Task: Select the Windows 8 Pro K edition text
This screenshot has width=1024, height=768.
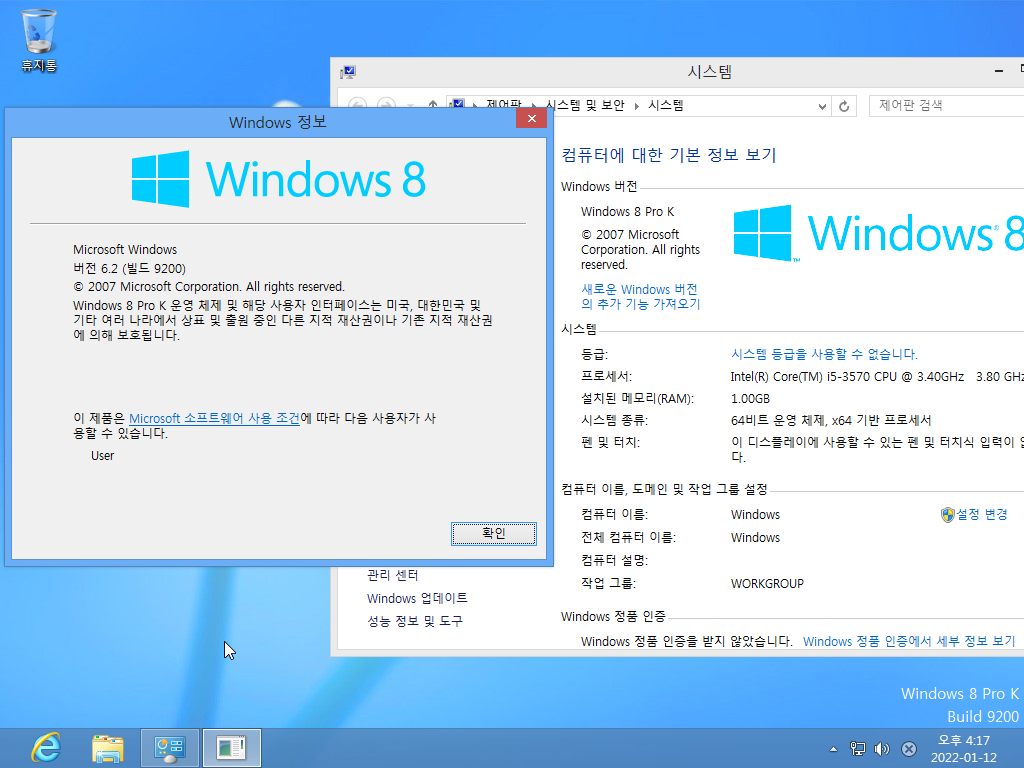Action: 627,212
